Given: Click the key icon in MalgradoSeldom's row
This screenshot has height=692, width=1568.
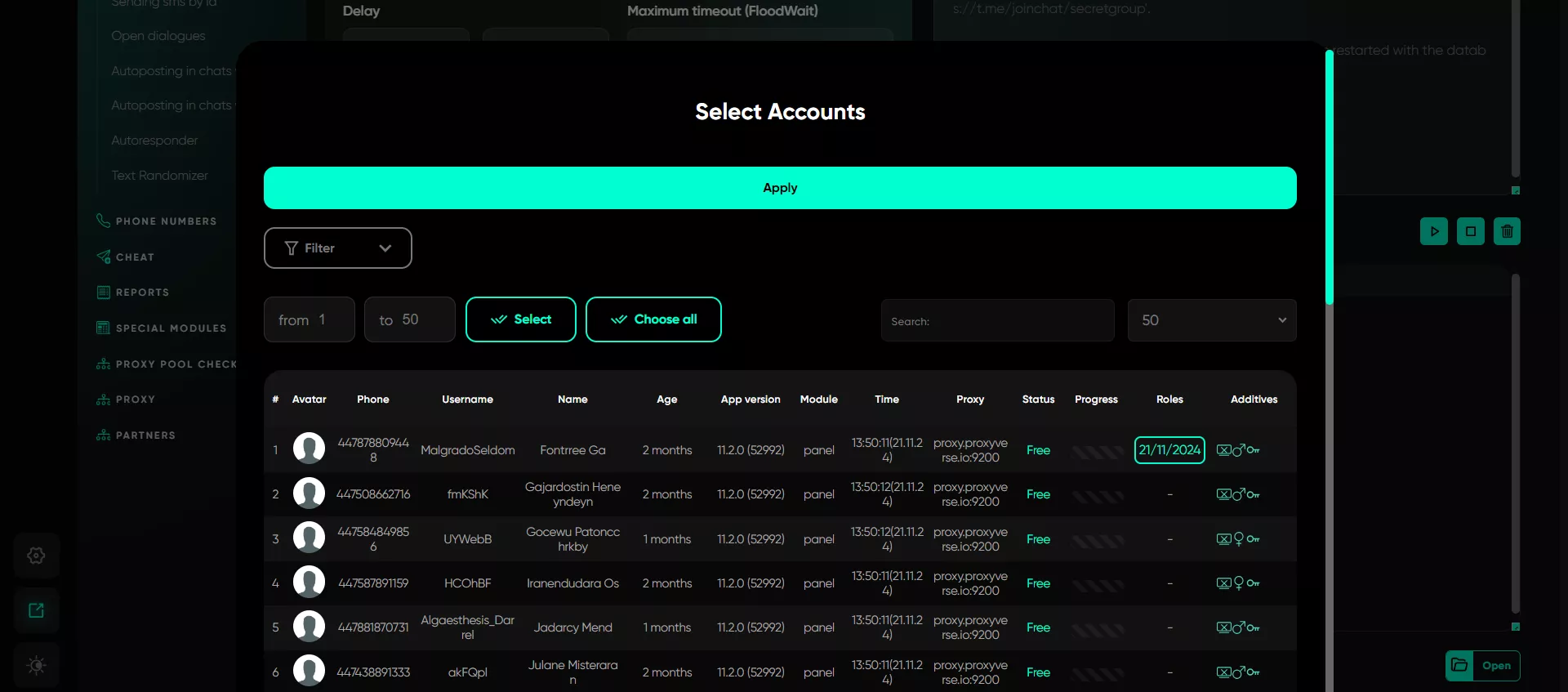Looking at the screenshot, I should [1253, 450].
